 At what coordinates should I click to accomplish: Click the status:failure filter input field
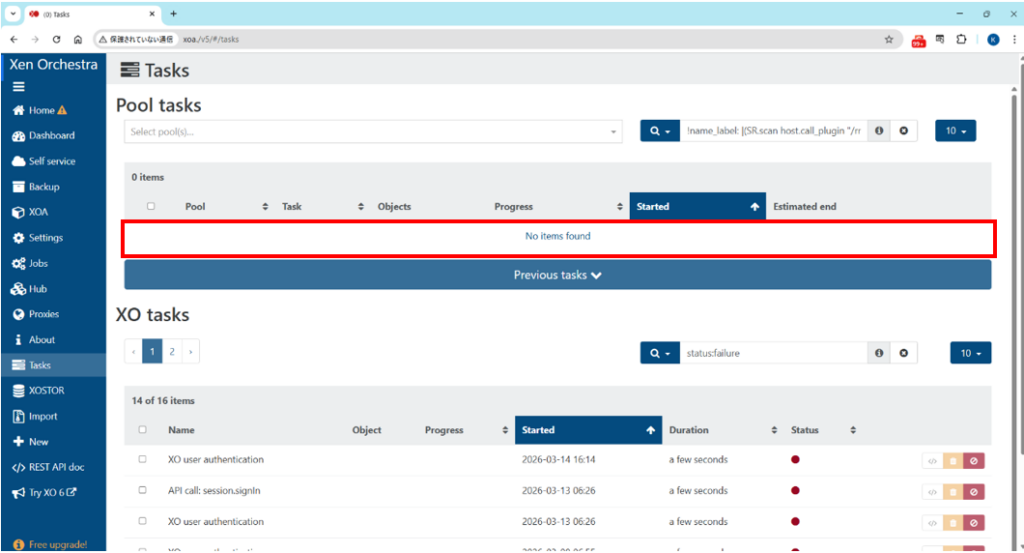point(773,353)
